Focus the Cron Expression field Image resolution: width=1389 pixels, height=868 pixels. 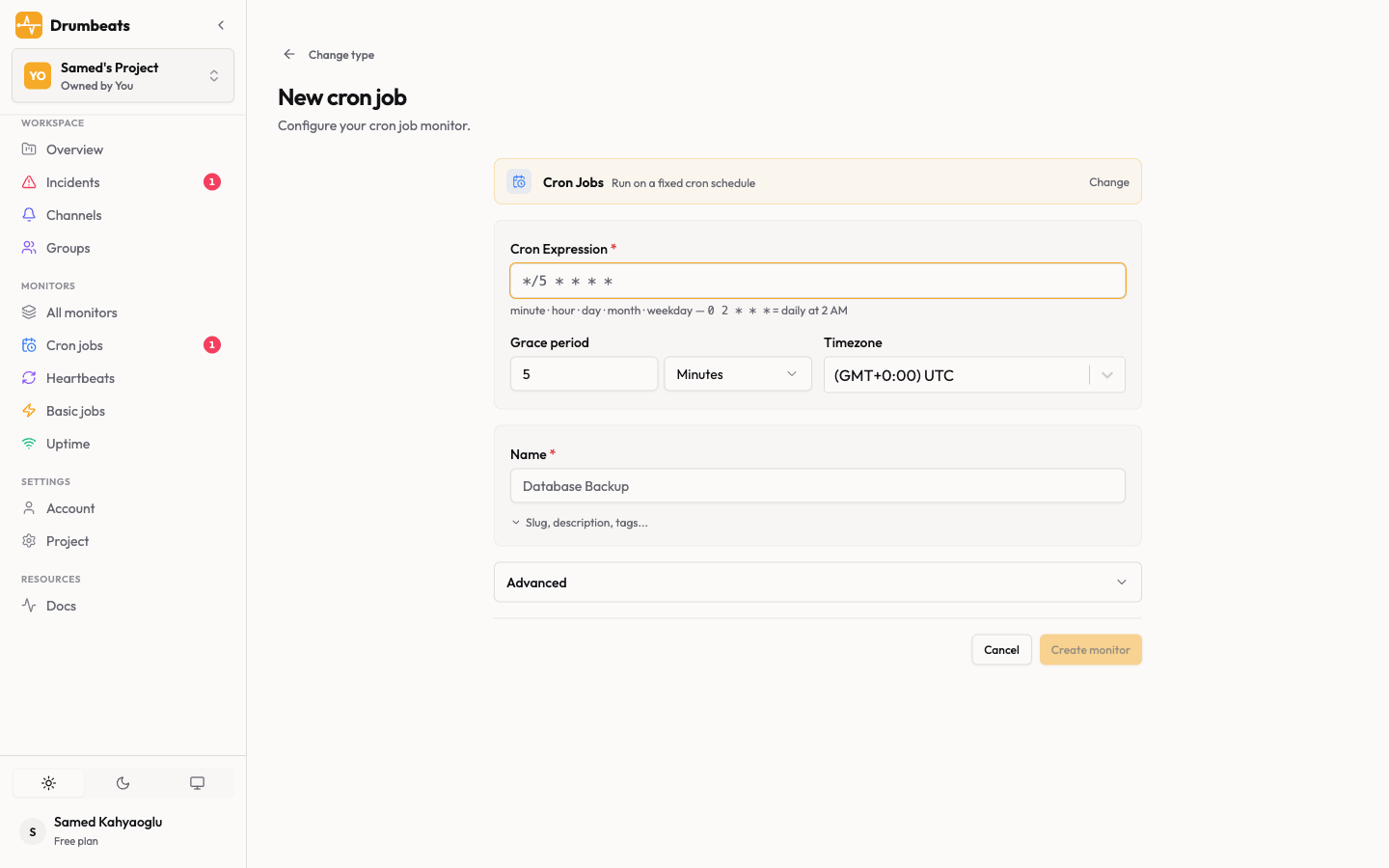818,281
